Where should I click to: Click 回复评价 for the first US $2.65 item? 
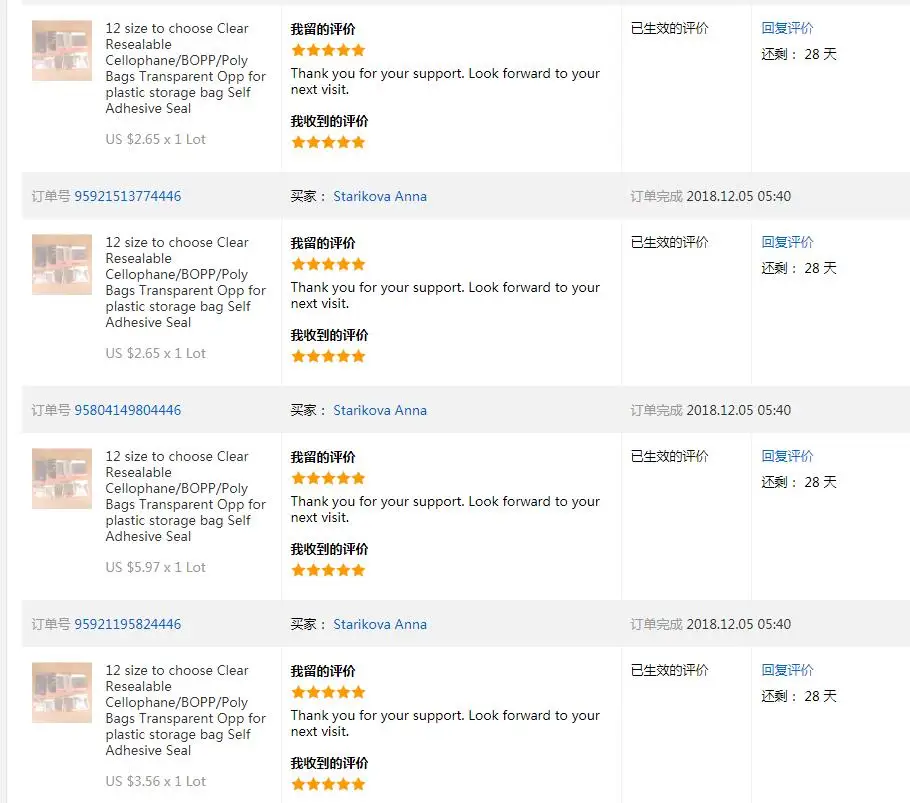[x=788, y=28]
